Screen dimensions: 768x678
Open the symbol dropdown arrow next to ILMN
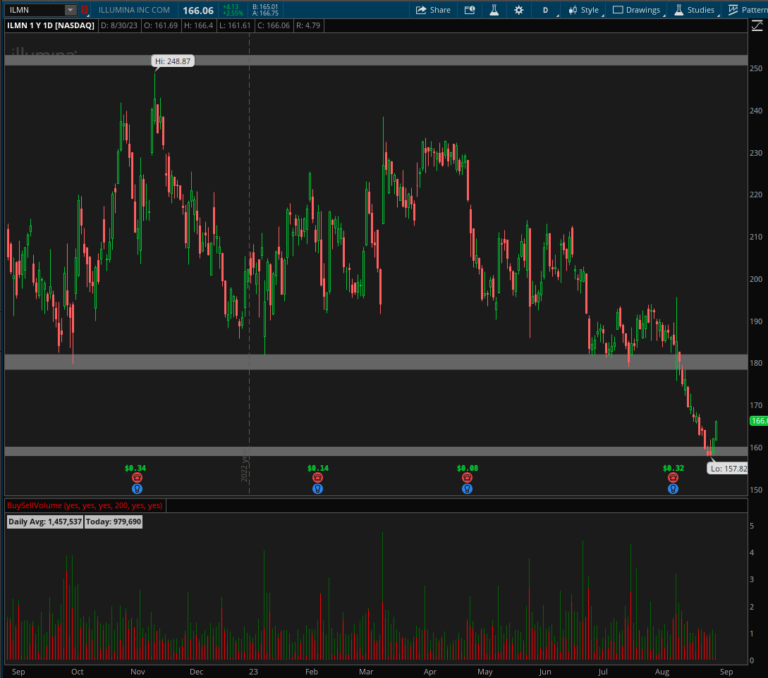click(71, 10)
